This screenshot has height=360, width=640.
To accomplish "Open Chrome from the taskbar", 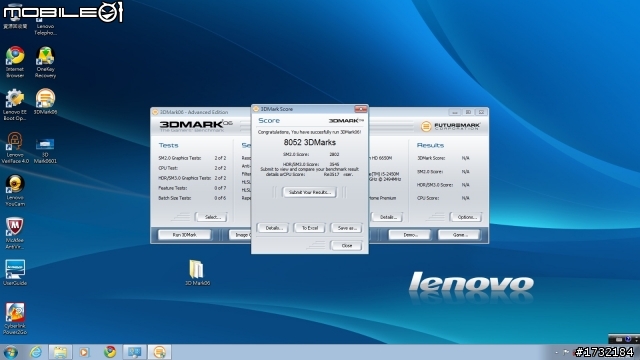I will (x=109, y=352).
